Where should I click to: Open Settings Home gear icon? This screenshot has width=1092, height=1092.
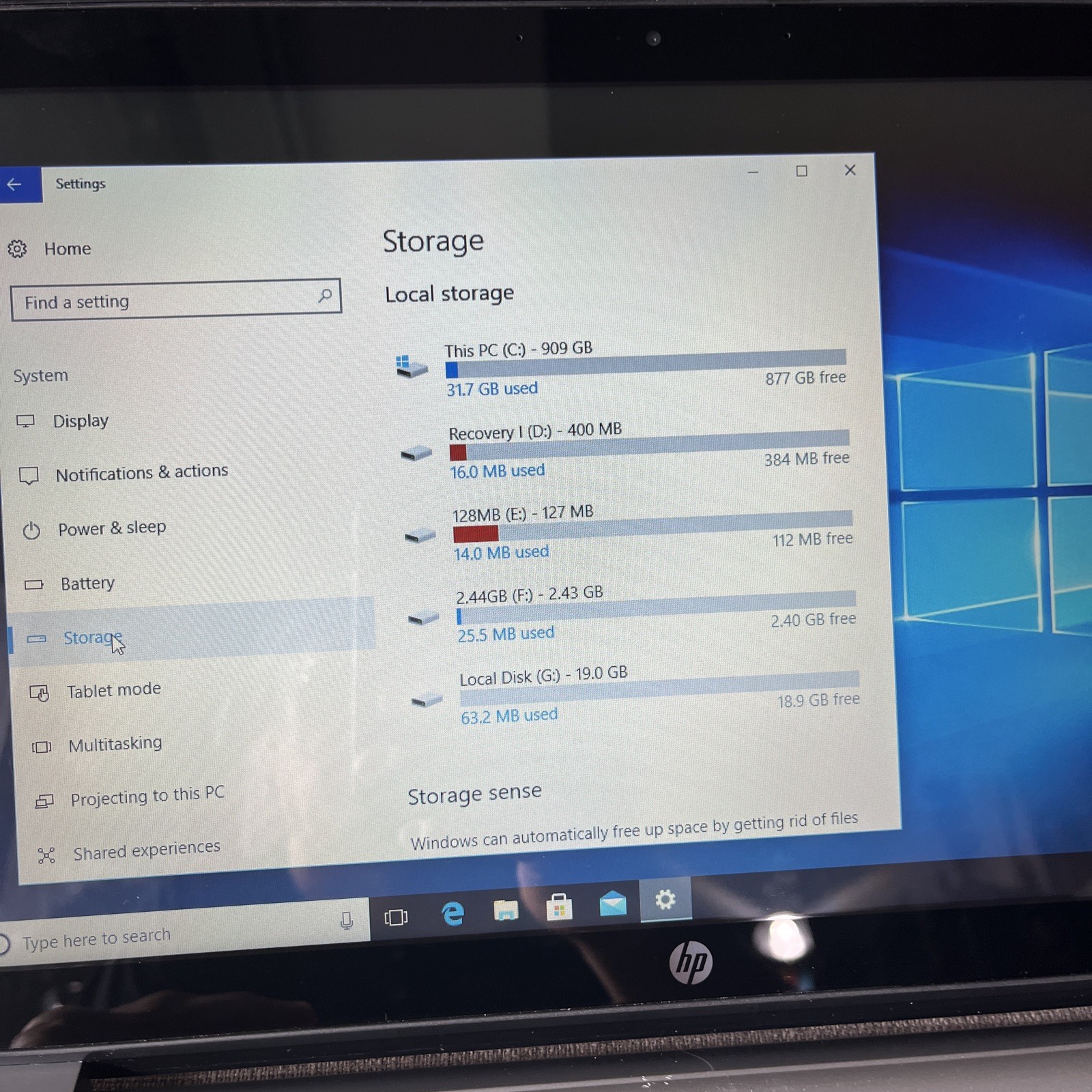pos(17,249)
